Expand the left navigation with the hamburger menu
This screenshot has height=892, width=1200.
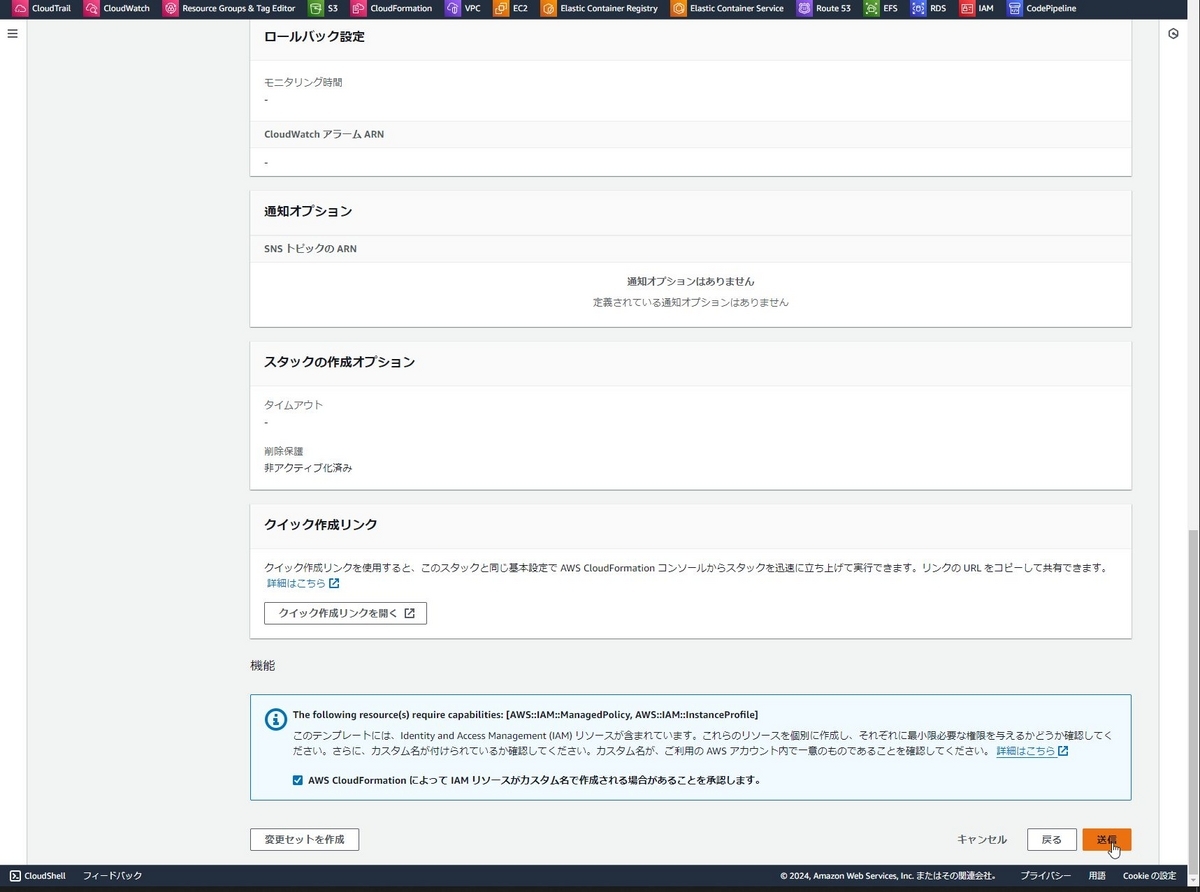[x=12, y=33]
